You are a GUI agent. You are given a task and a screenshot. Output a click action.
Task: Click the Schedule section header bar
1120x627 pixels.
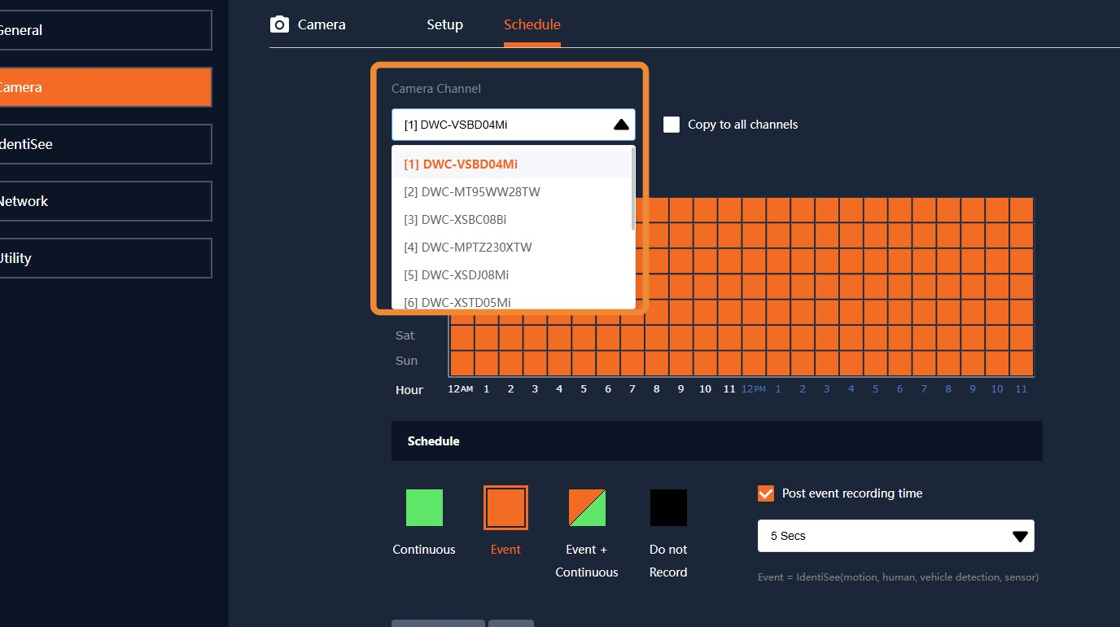click(716, 441)
